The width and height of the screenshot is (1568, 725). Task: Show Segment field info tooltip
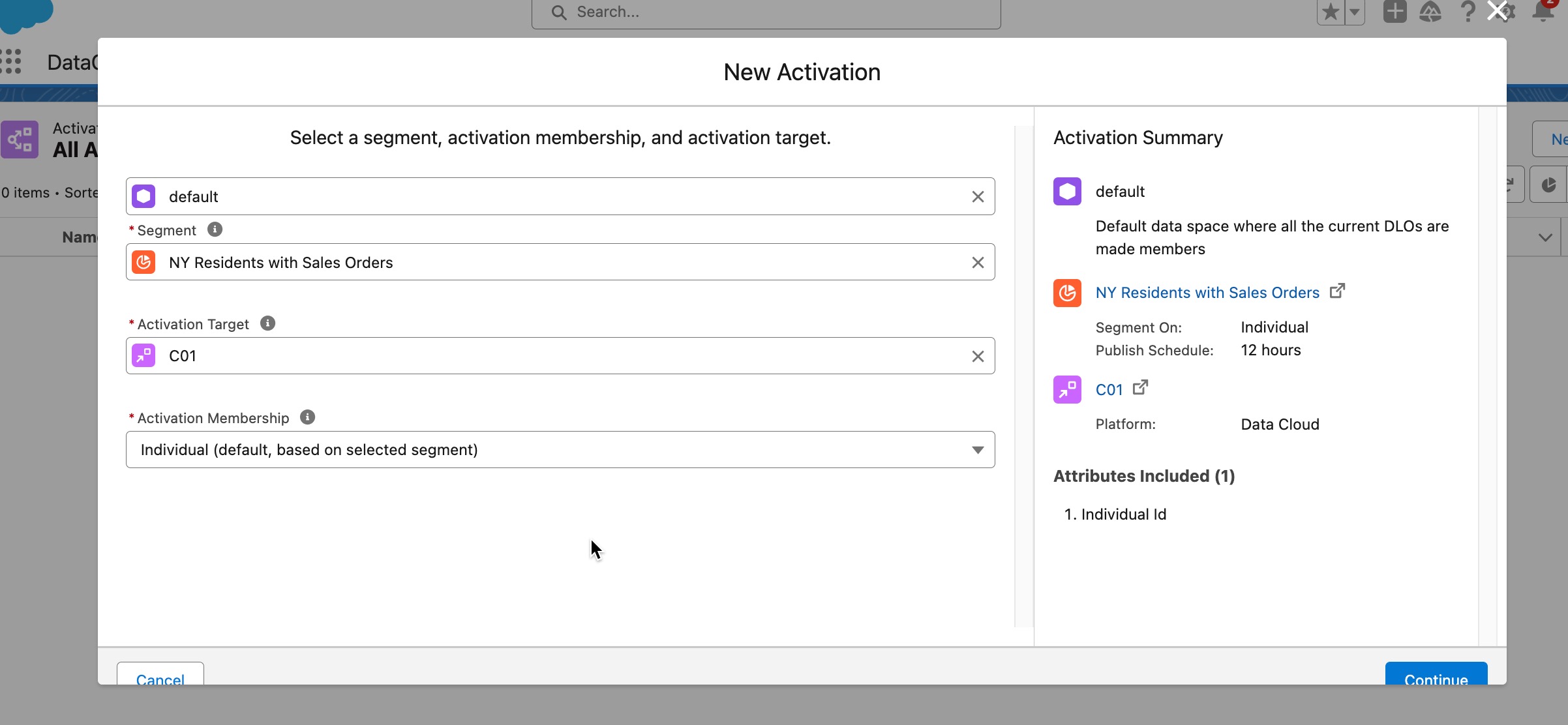[x=215, y=229]
